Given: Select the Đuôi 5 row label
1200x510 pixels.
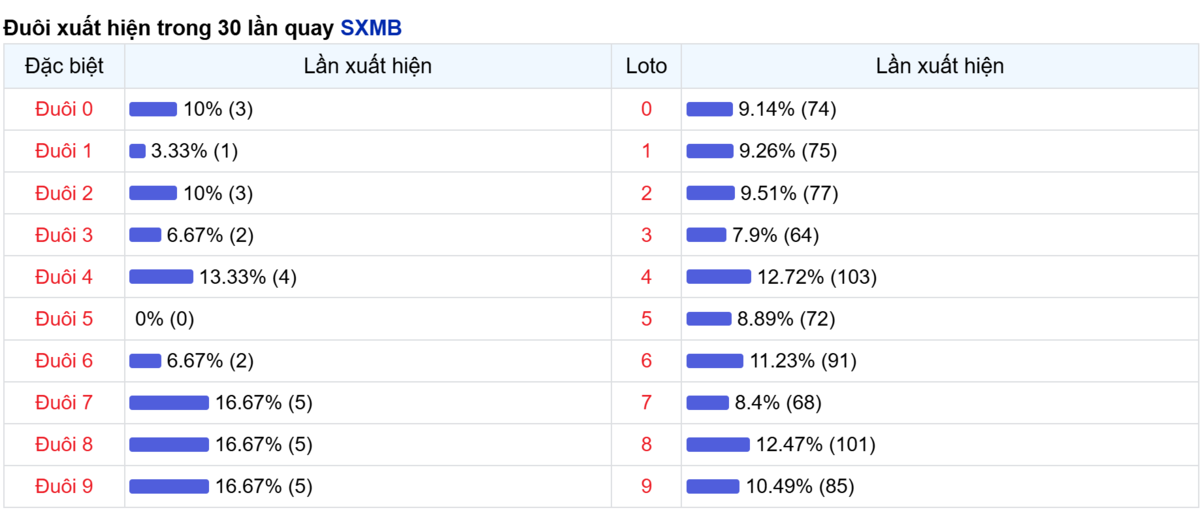Looking at the screenshot, I should point(64,319).
